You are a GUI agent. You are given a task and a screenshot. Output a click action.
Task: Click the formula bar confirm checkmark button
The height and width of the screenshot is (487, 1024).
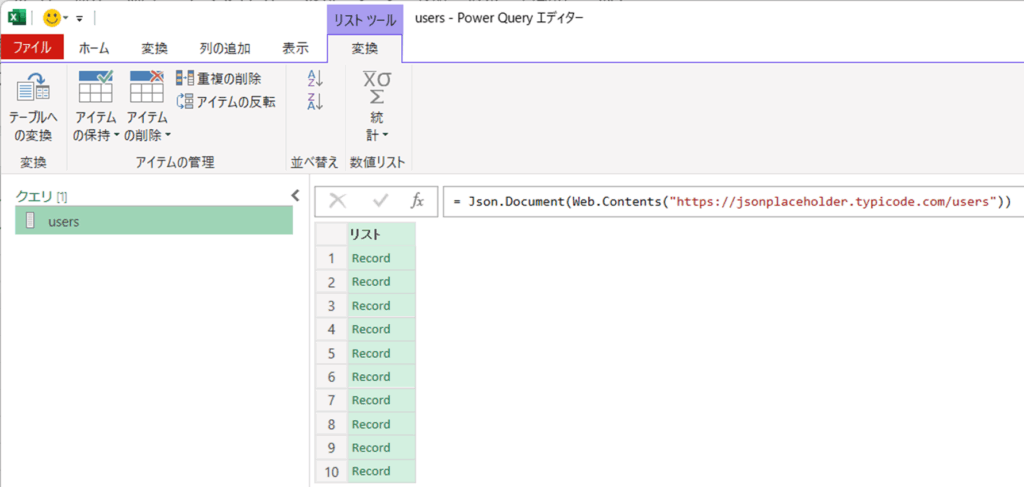click(x=380, y=201)
